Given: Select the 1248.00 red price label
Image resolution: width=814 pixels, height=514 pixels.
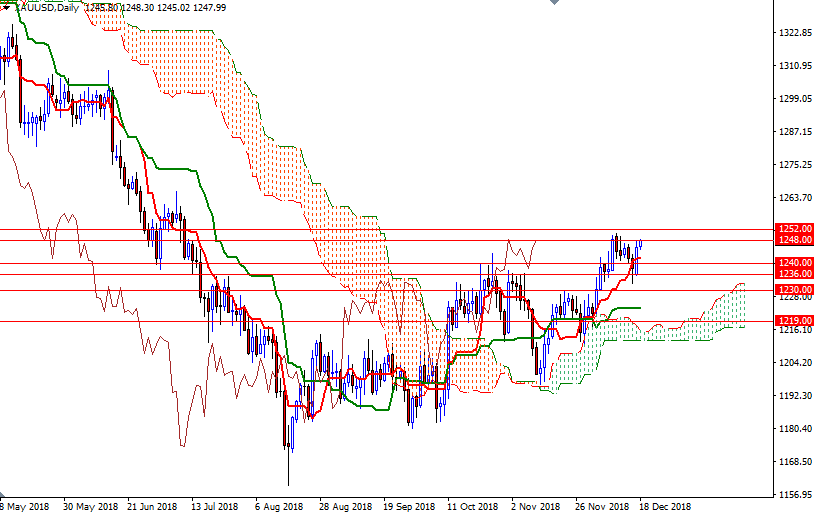Looking at the screenshot, I should tap(794, 240).
